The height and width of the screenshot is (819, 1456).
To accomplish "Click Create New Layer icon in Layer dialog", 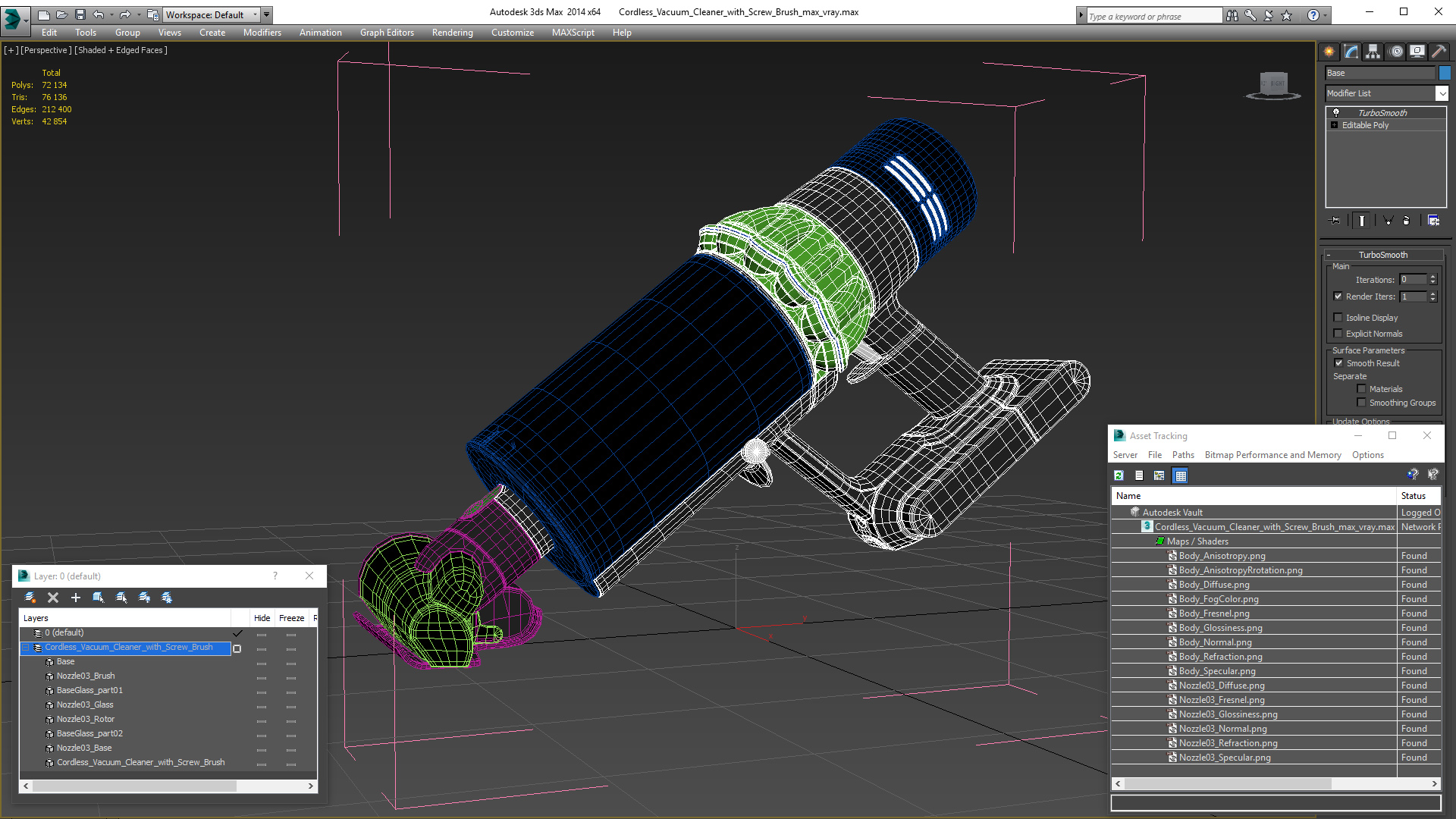I will (30, 598).
